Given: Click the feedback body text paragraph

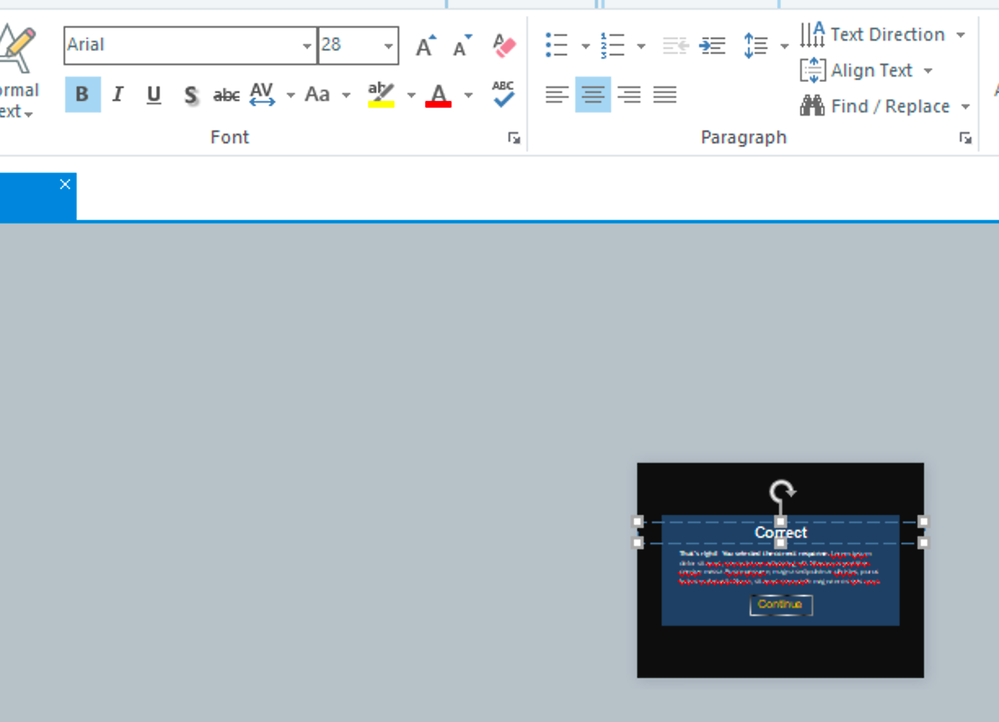Looking at the screenshot, I should pyautogui.click(x=780, y=567).
